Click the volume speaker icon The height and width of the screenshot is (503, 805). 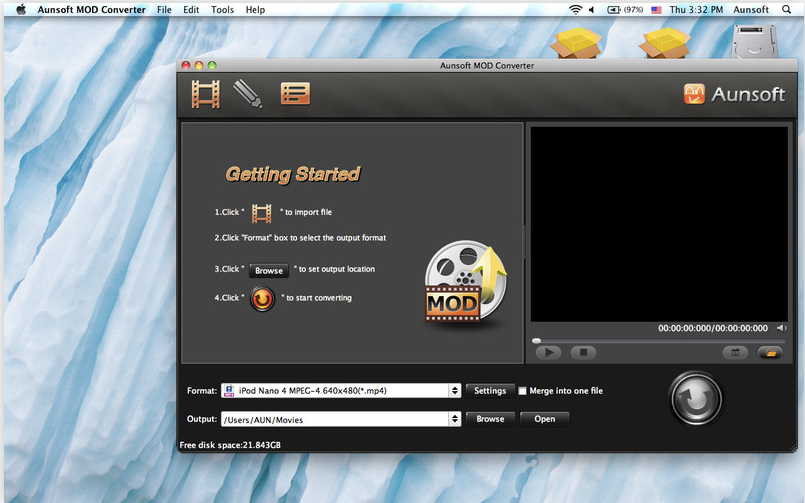pos(779,328)
